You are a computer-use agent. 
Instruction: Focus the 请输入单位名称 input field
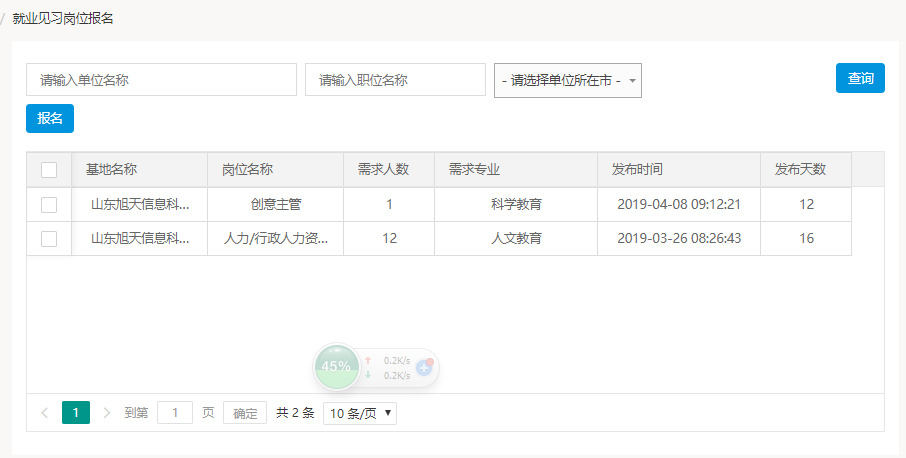tap(161, 80)
